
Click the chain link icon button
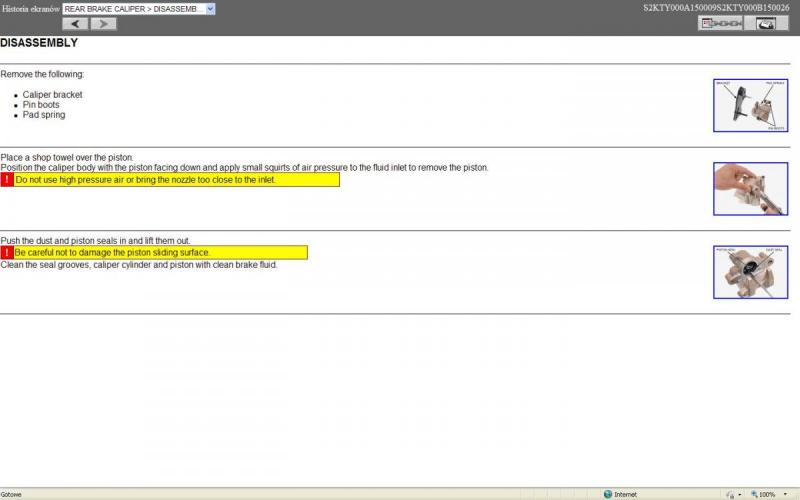(x=720, y=24)
